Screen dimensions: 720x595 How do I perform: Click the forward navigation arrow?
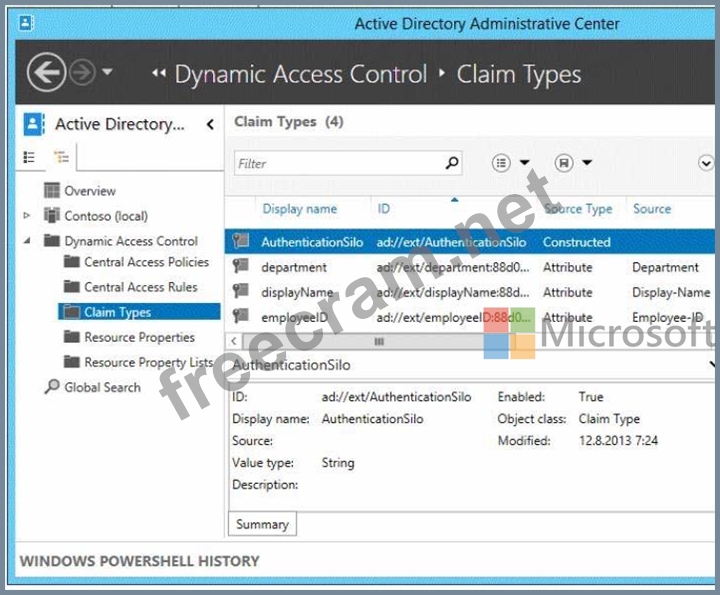82,73
